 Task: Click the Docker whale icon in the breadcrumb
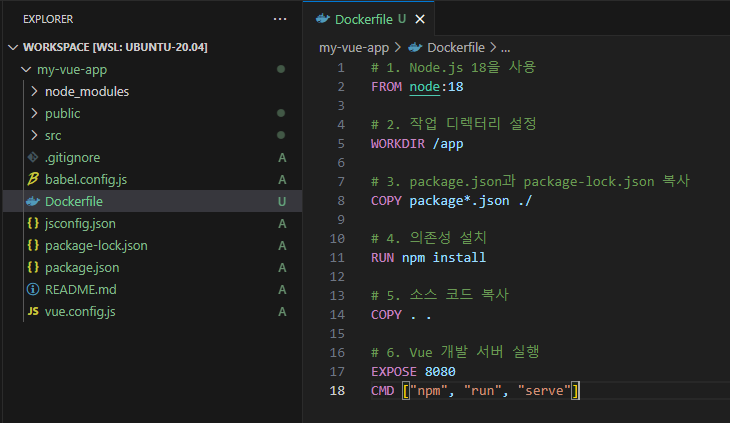(415, 47)
